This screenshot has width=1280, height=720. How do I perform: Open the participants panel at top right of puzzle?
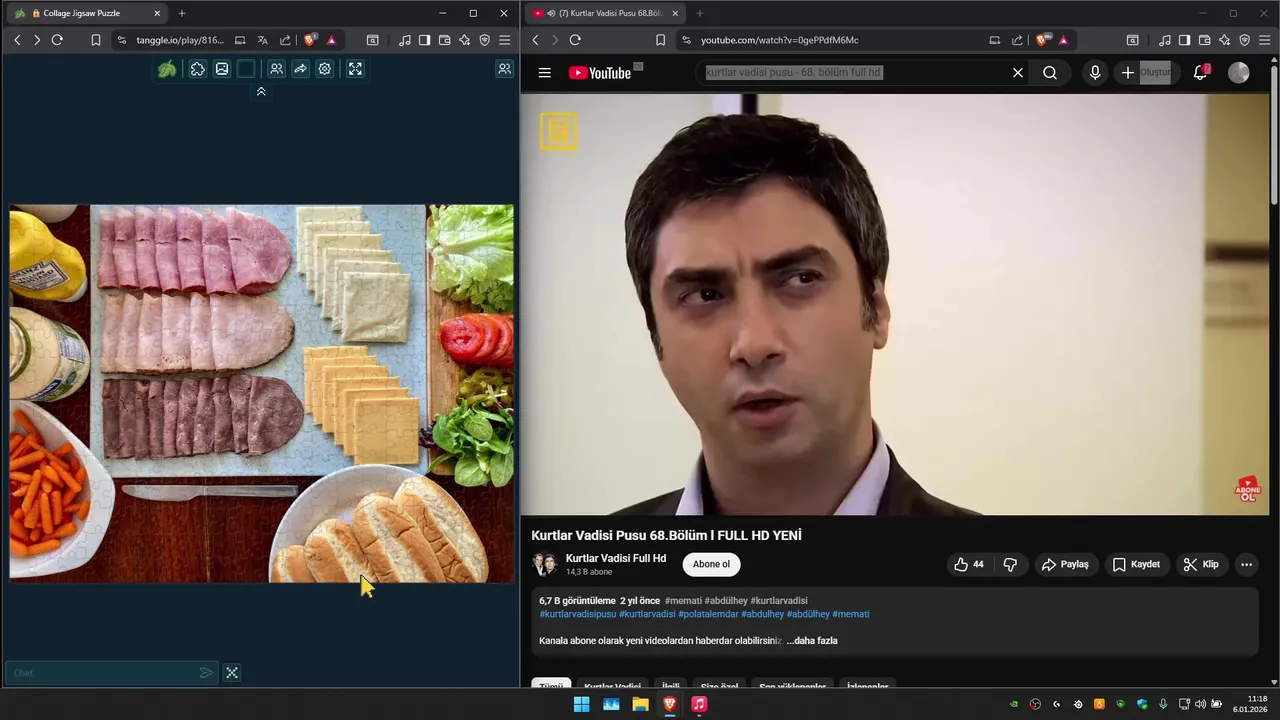(504, 69)
